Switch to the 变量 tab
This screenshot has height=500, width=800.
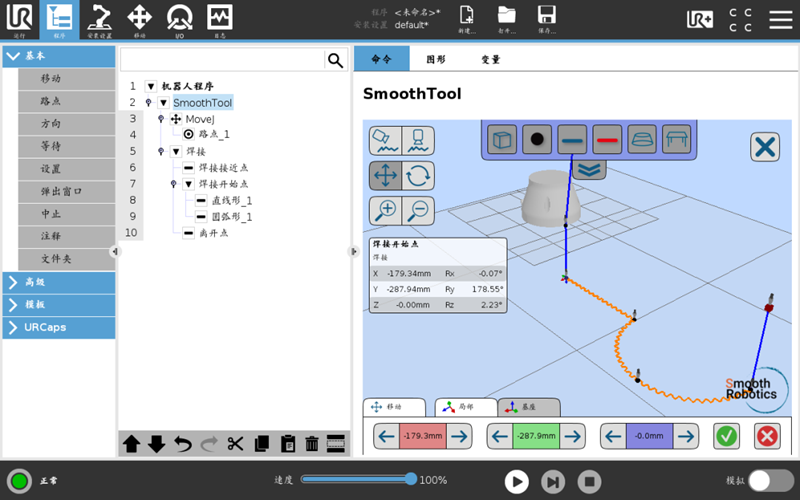pyautogui.click(x=491, y=59)
